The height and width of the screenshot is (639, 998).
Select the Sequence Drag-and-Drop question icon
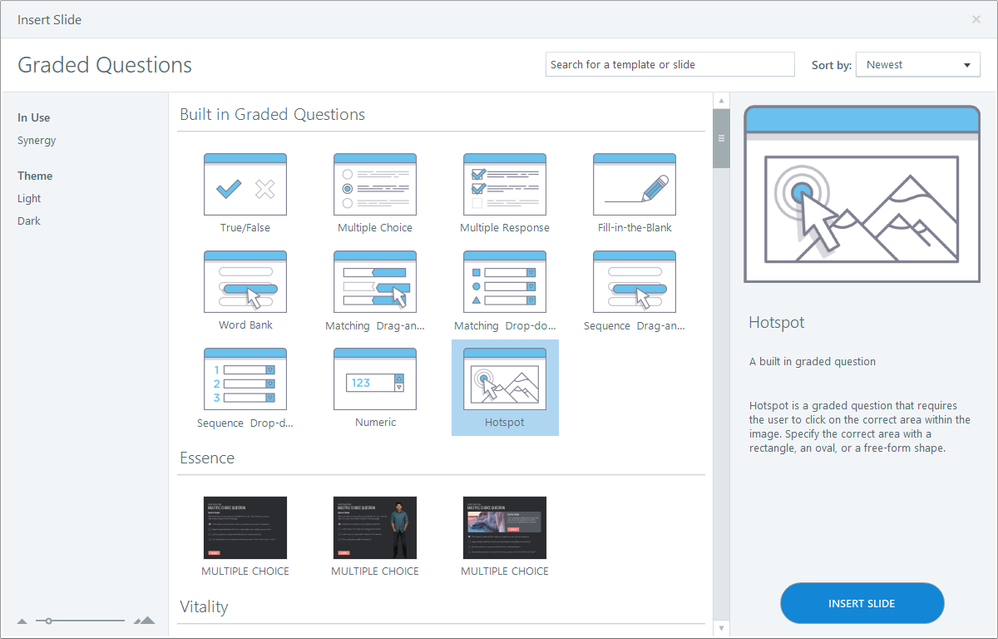click(635, 282)
